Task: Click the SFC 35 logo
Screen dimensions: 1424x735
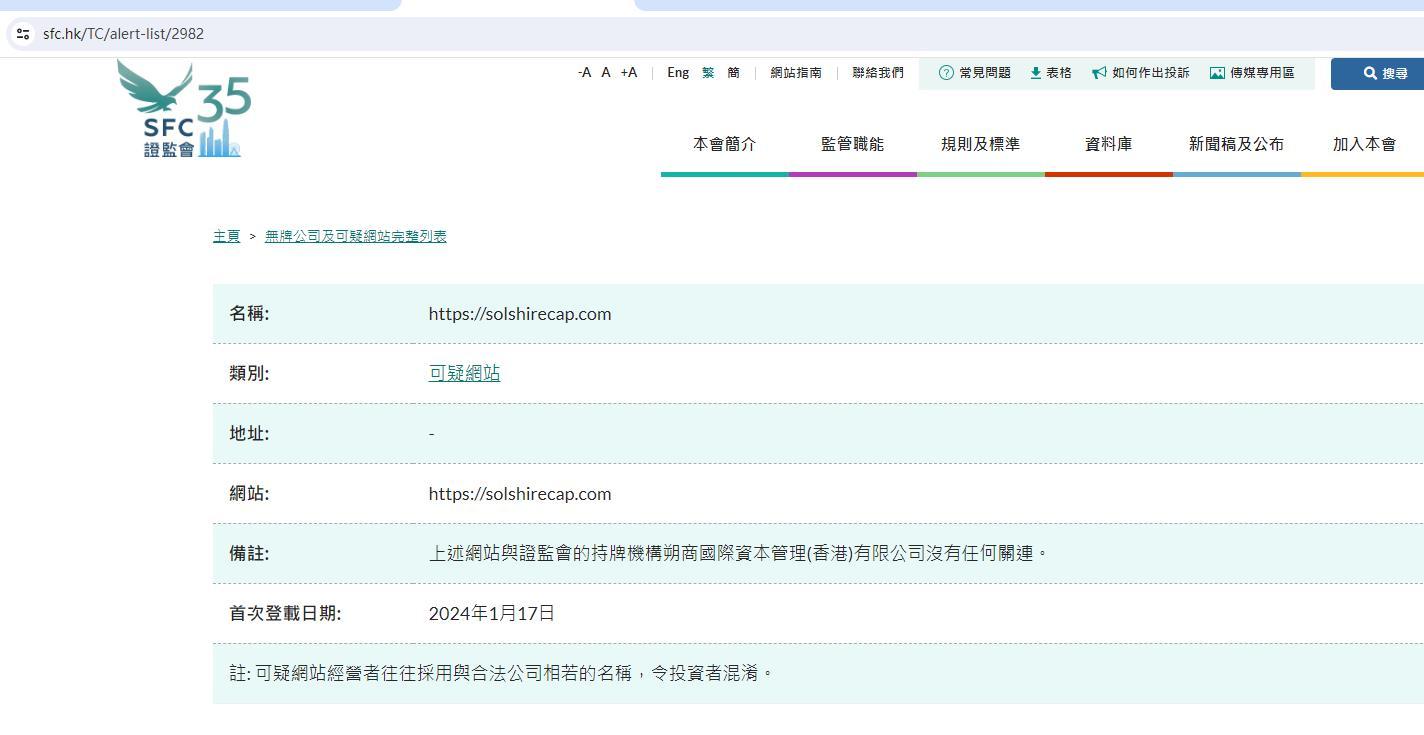Action: (x=184, y=110)
